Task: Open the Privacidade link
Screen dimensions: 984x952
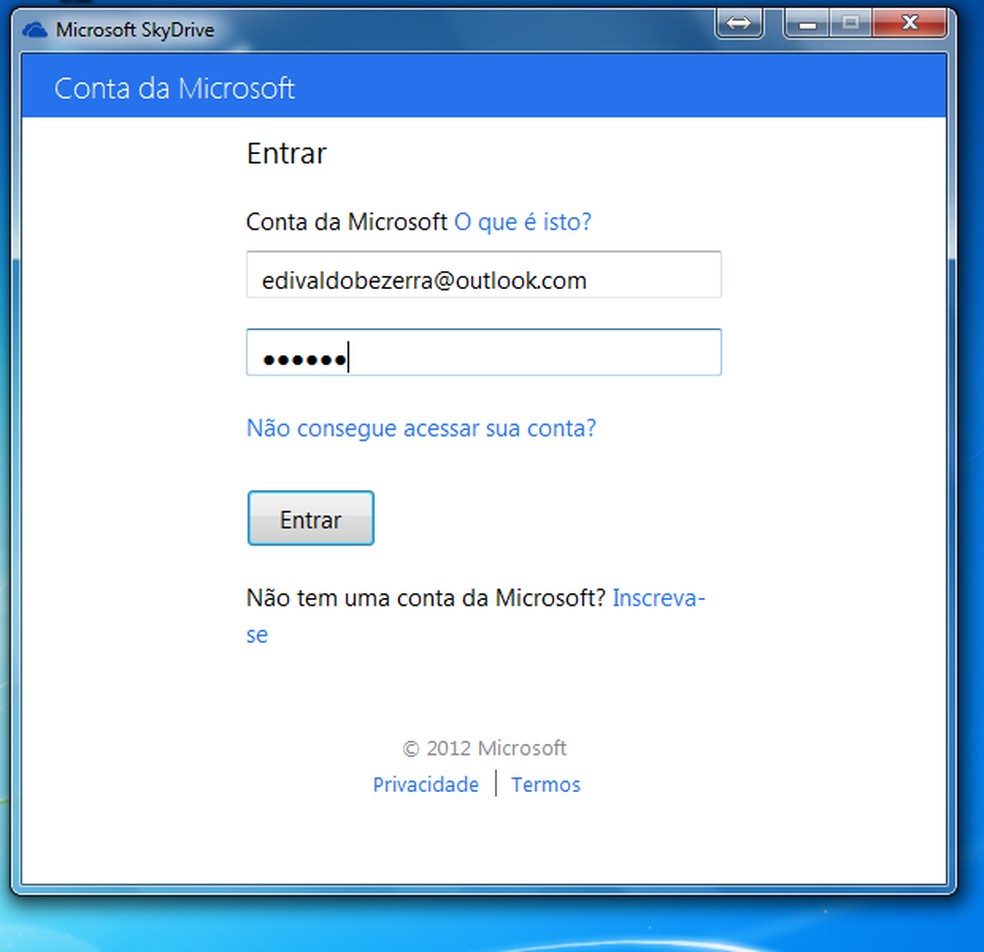Action: tap(425, 784)
